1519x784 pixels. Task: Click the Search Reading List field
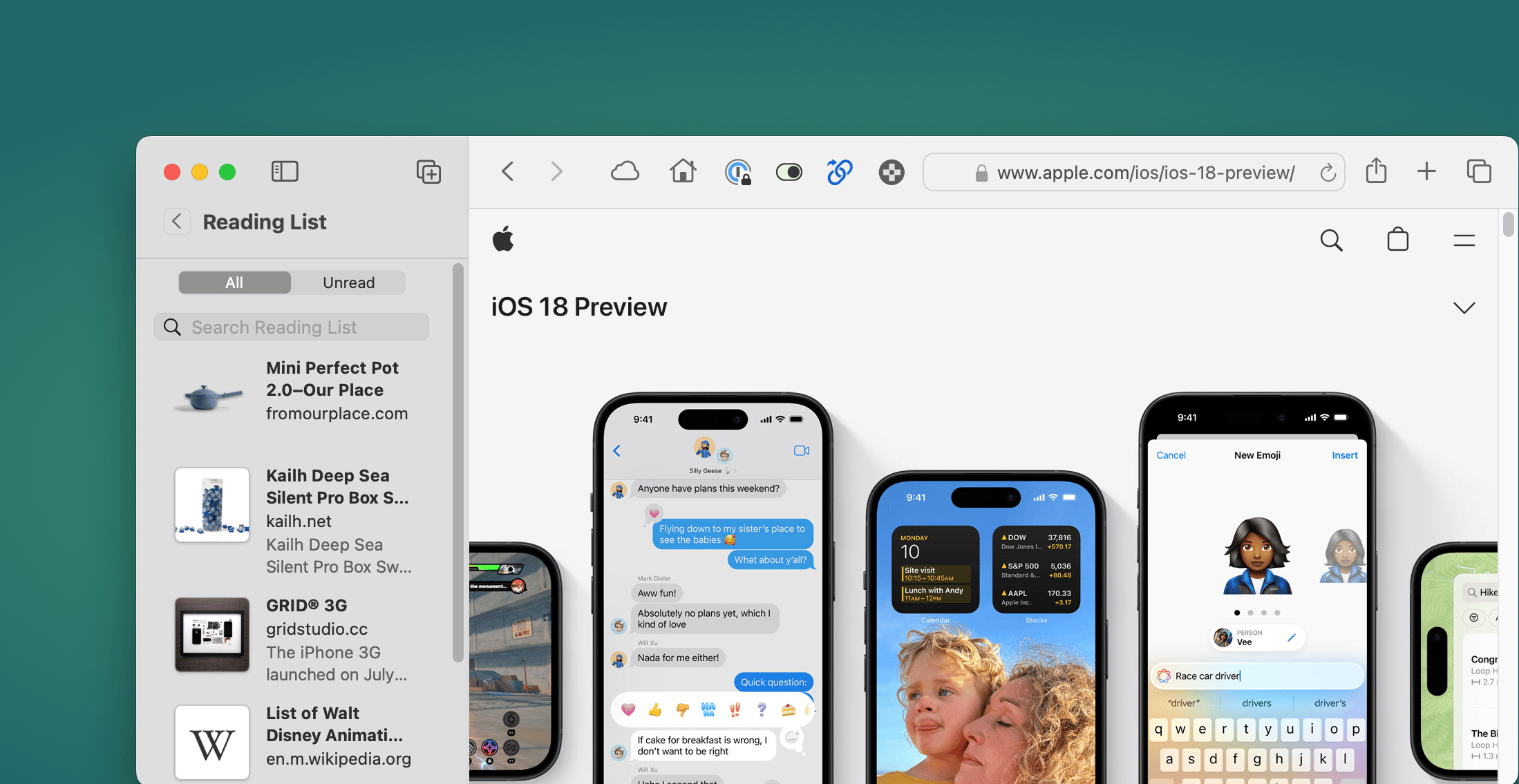292,327
